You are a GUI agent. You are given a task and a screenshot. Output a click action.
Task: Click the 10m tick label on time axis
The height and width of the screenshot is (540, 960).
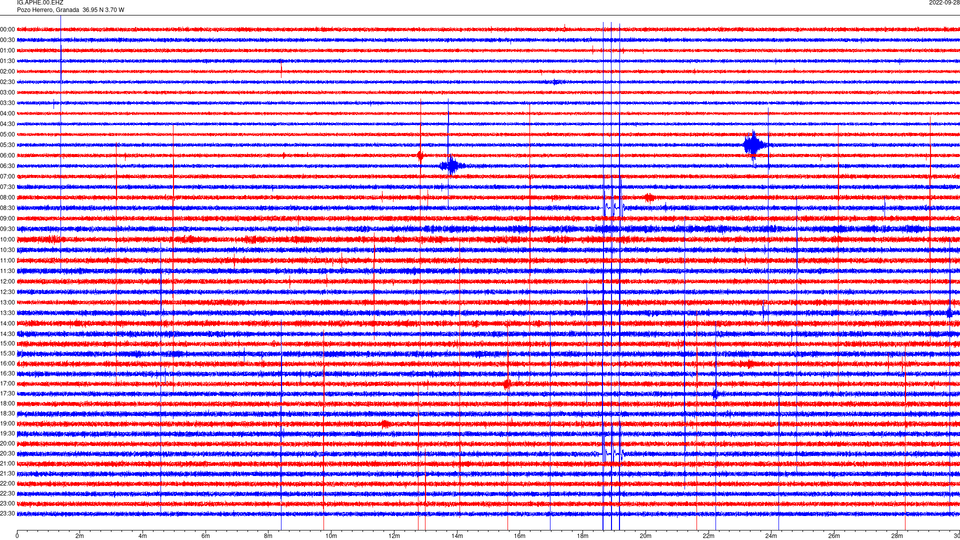[x=331, y=536]
